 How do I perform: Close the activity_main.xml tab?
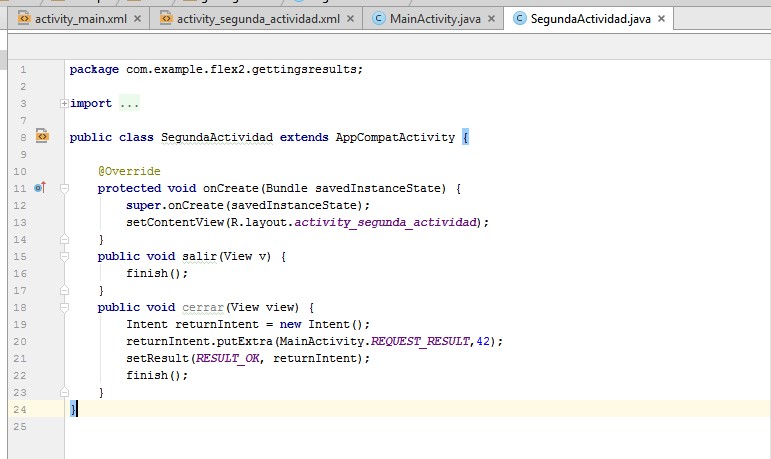(x=137, y=19)
